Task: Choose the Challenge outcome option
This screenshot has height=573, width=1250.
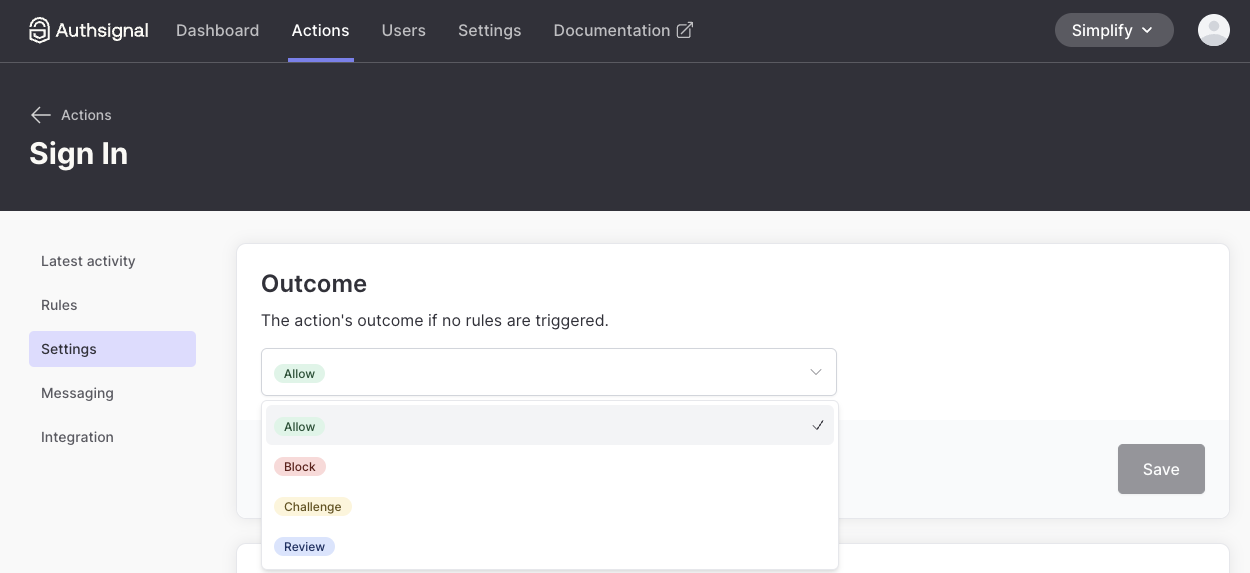Action: click(550, 506)
